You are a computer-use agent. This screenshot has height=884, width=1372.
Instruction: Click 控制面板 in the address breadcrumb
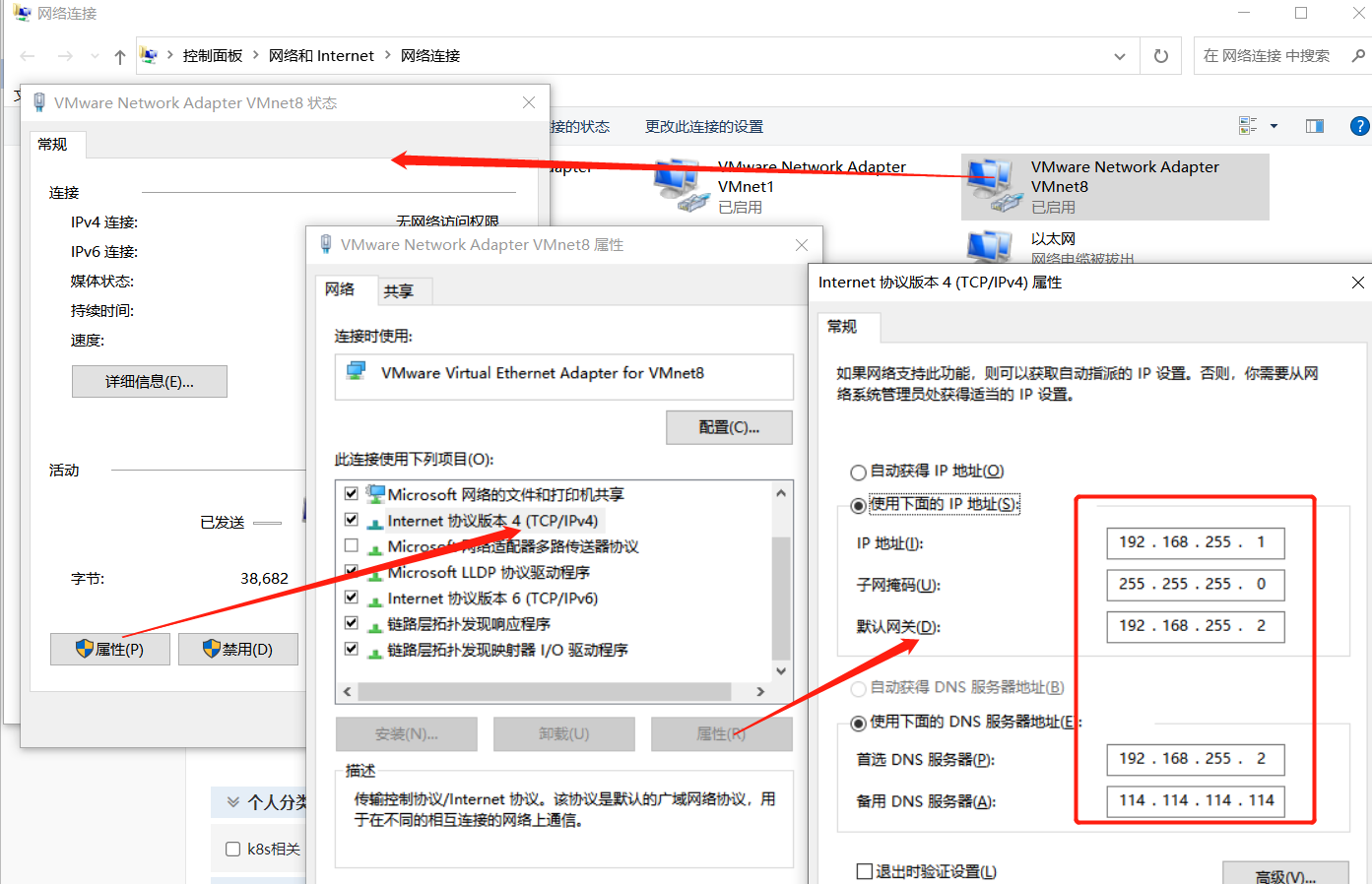click(213, 56)
